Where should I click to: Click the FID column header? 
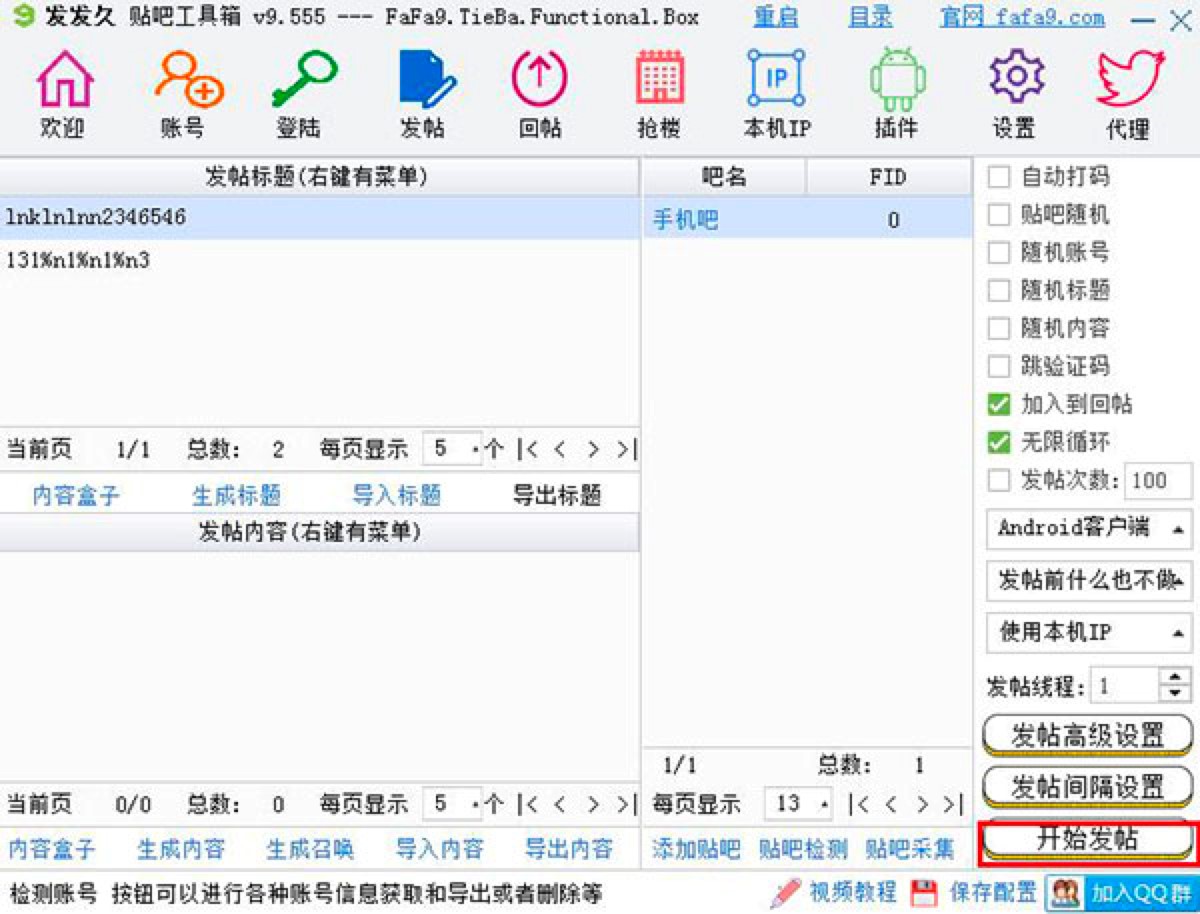(888, 177)
